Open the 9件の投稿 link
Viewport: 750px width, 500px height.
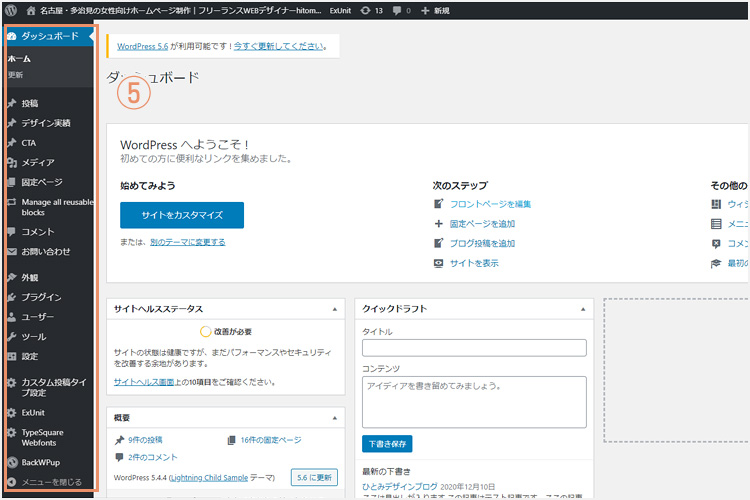[145, 440]
